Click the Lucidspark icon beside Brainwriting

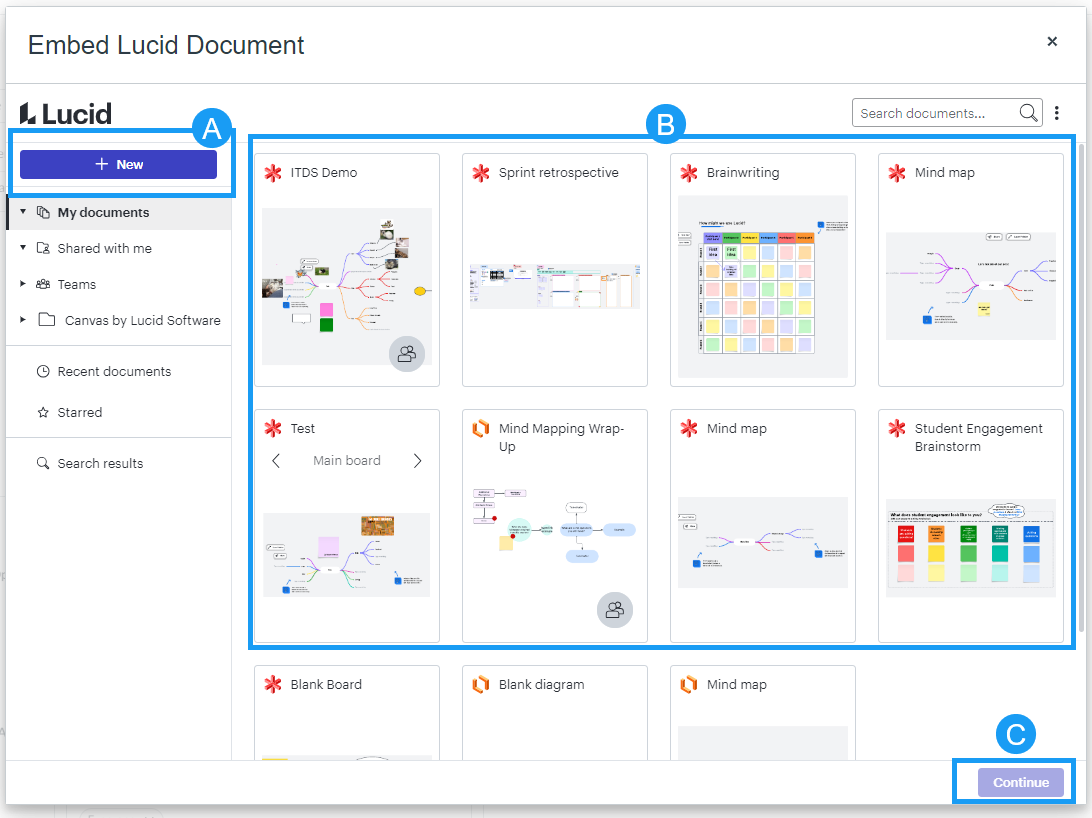688,173
